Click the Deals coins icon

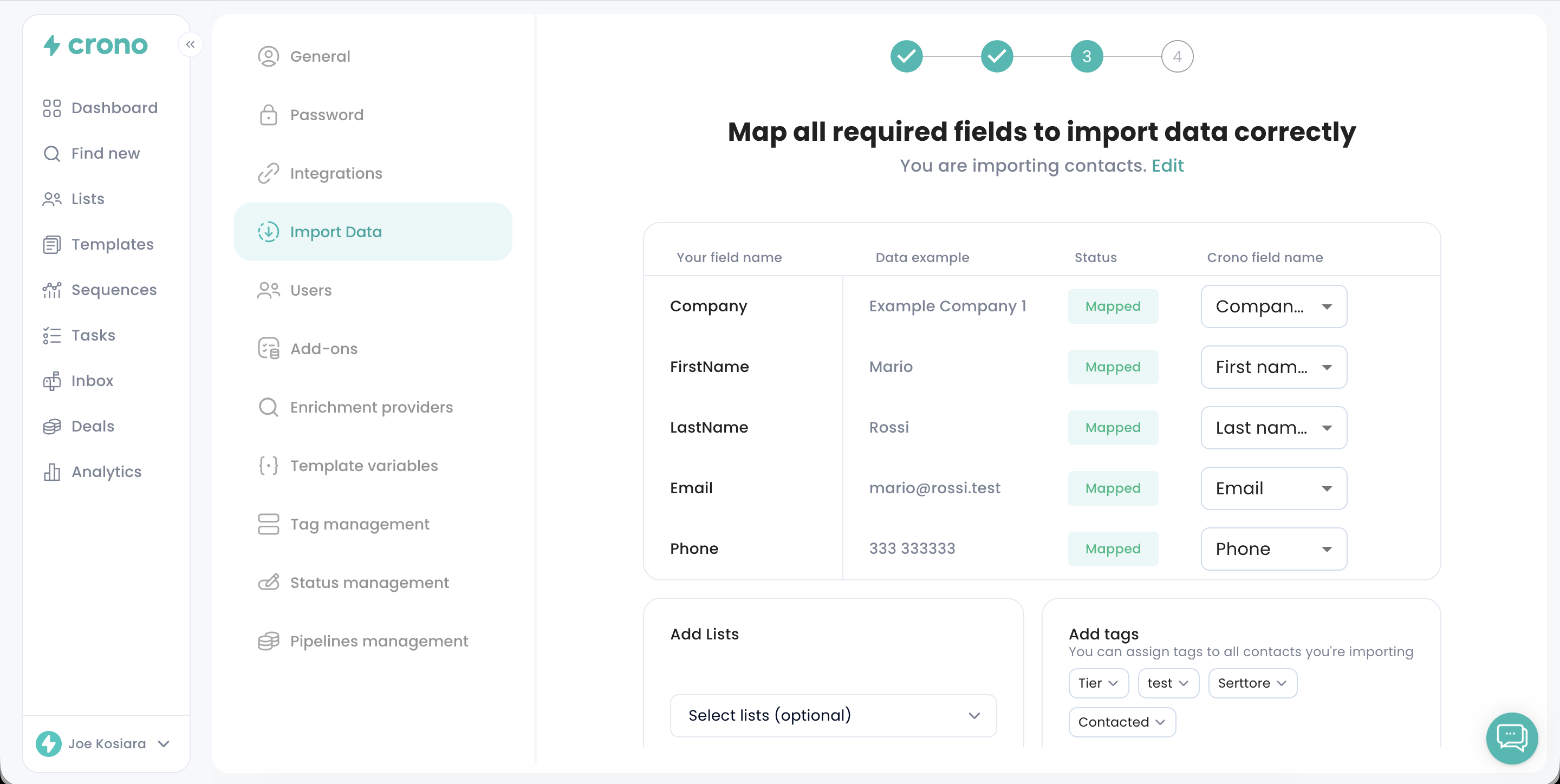[52, 426]
